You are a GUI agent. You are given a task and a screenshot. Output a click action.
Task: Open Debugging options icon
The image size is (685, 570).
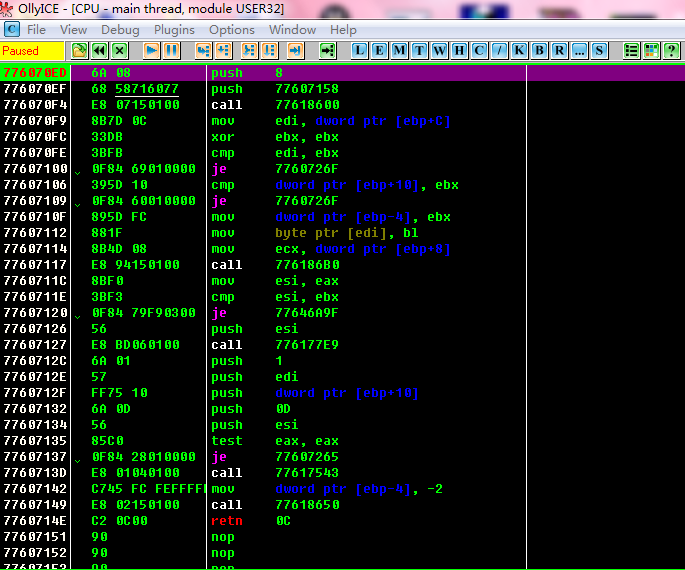coord(631,51)
